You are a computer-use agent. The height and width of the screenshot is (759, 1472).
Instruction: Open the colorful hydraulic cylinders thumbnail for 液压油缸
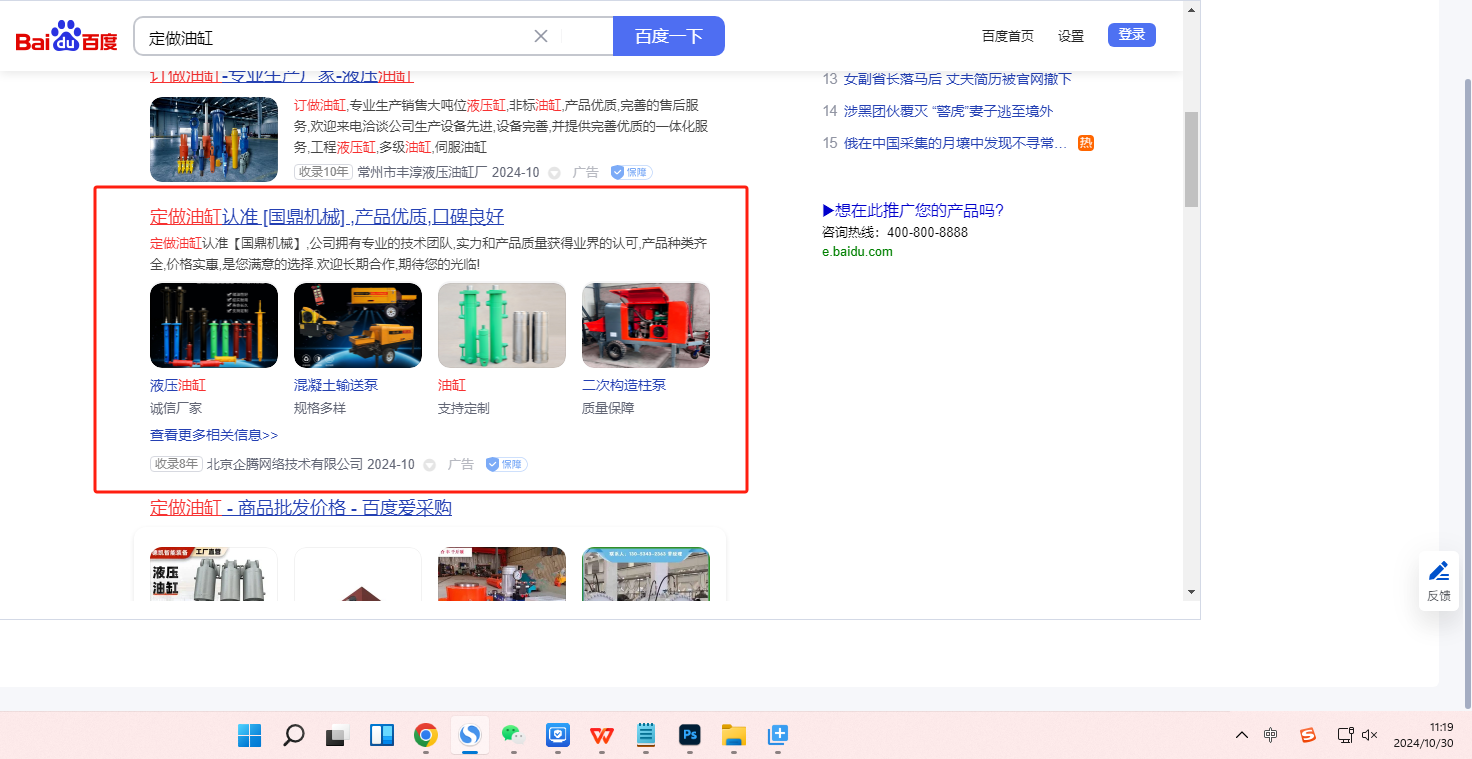214,326
